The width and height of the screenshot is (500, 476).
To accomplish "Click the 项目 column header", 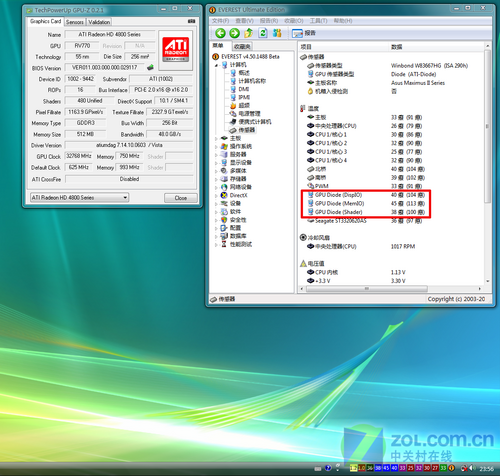I will coord(343,47).
